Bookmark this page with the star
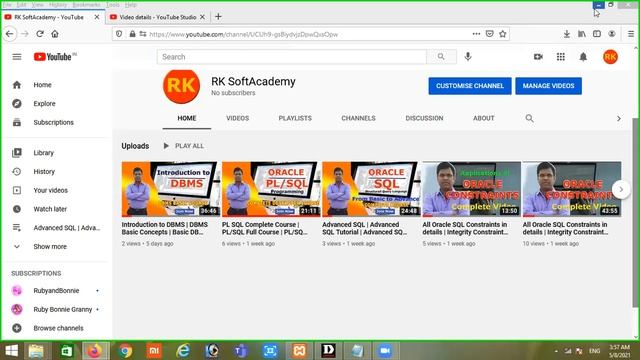Viewport: 640px width, 360px height. [x=503, y=34]
